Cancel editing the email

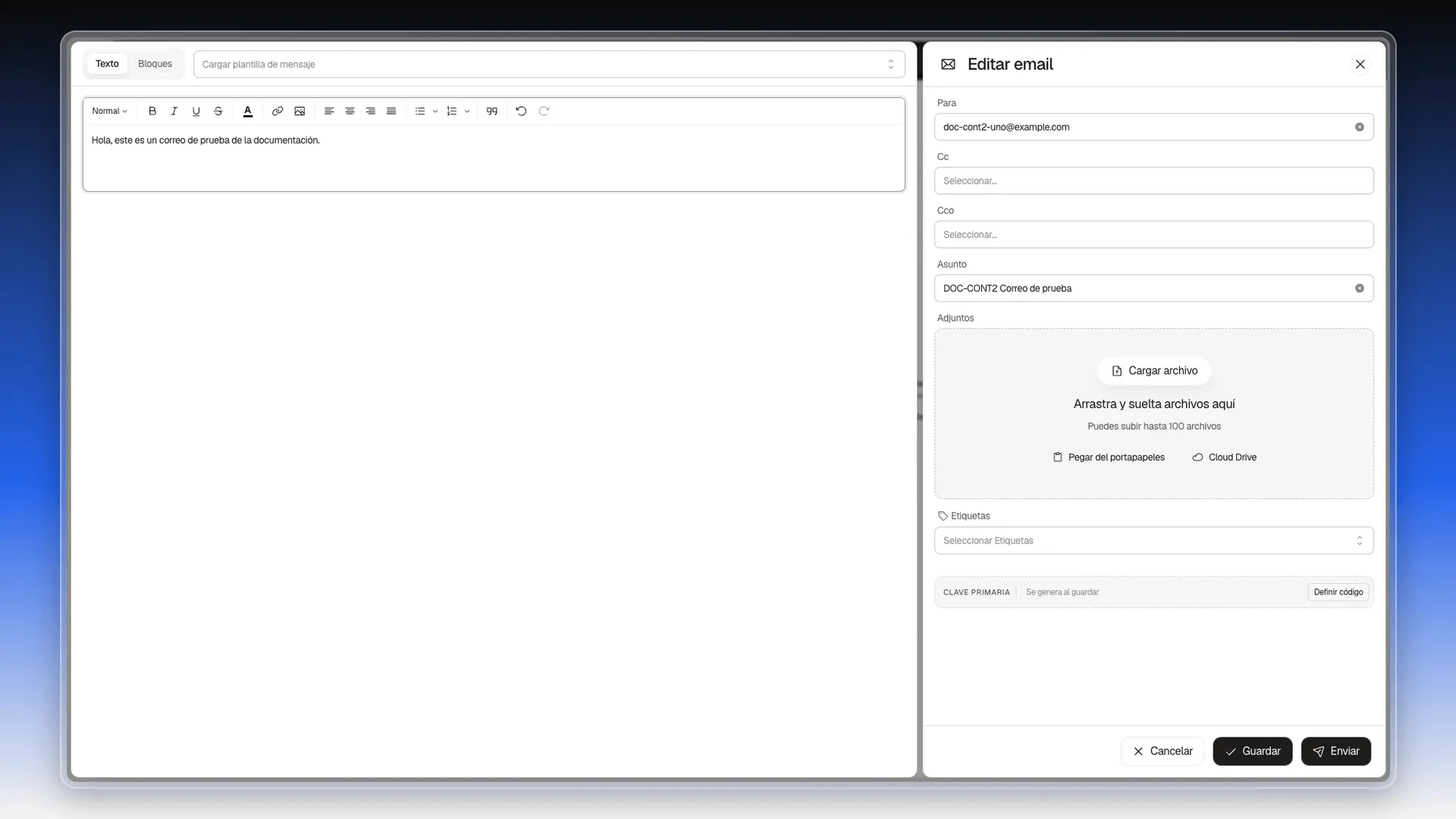1163,752
